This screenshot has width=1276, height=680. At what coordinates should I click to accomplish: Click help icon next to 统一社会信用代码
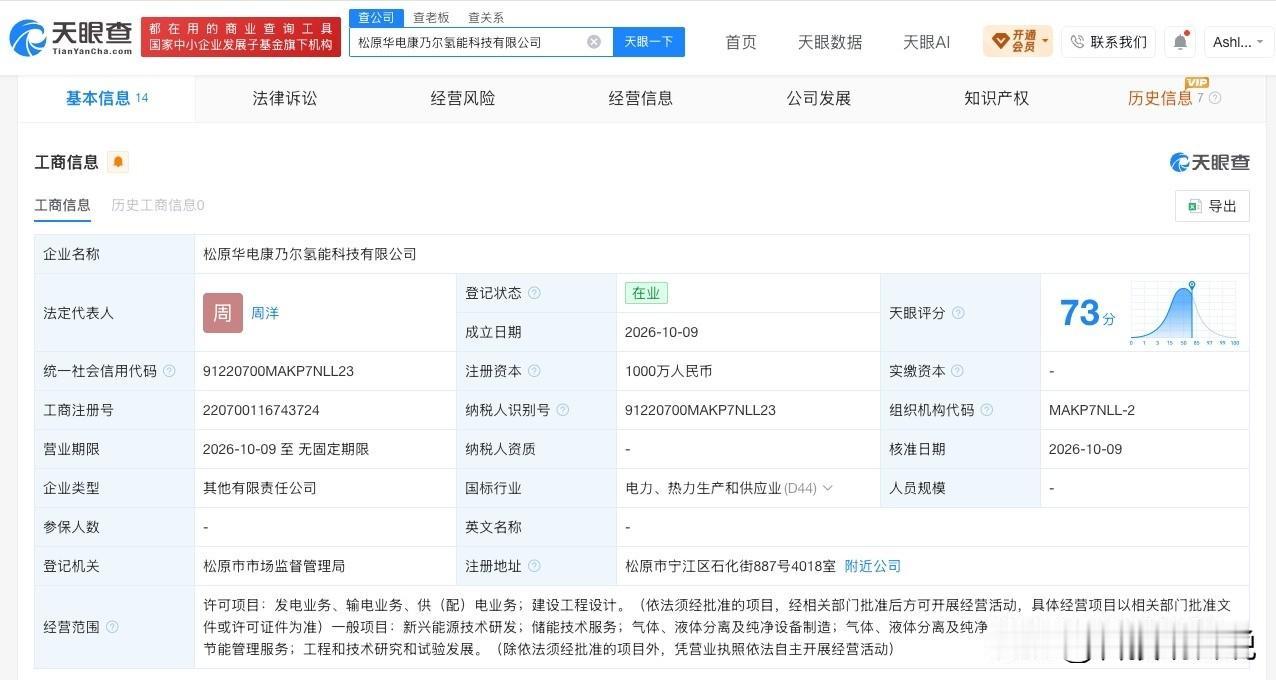pos(169,371)
